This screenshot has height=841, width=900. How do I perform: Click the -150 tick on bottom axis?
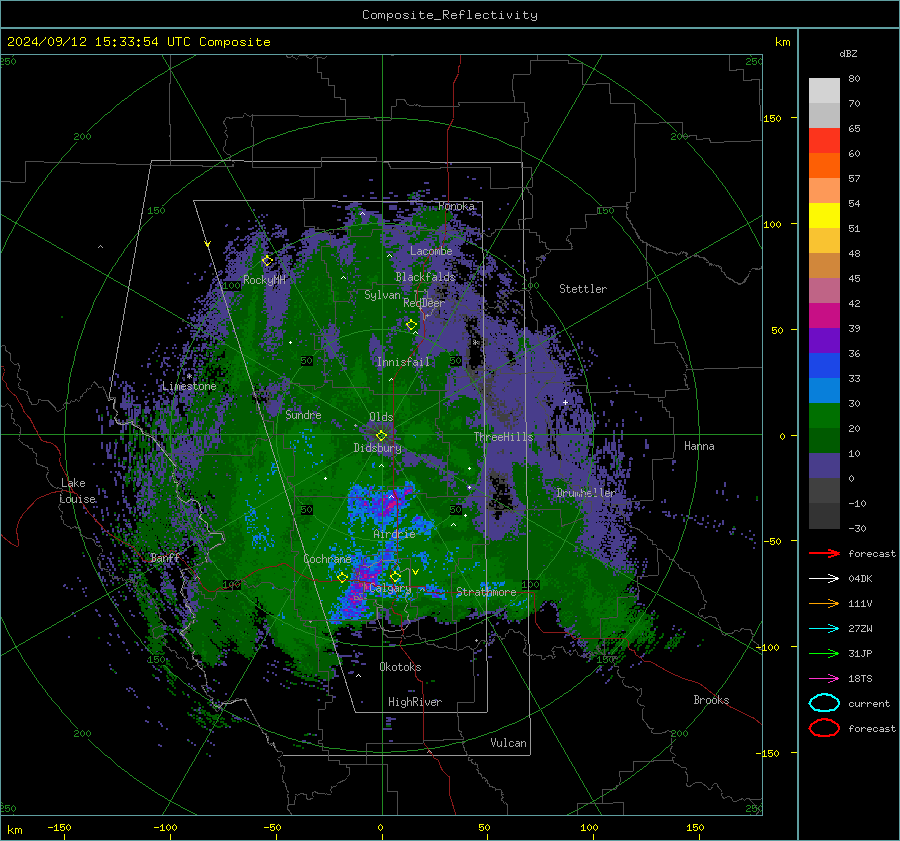click(x=59, y=827)
